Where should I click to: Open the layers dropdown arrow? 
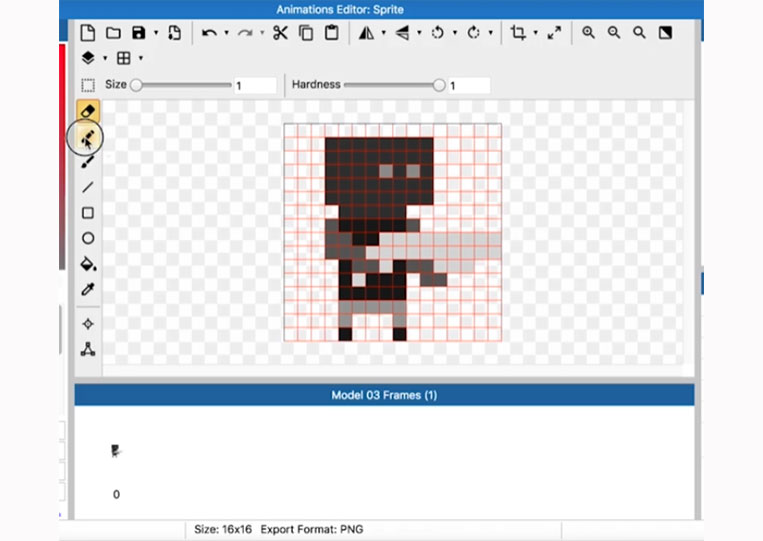click(x=105, y=58)
